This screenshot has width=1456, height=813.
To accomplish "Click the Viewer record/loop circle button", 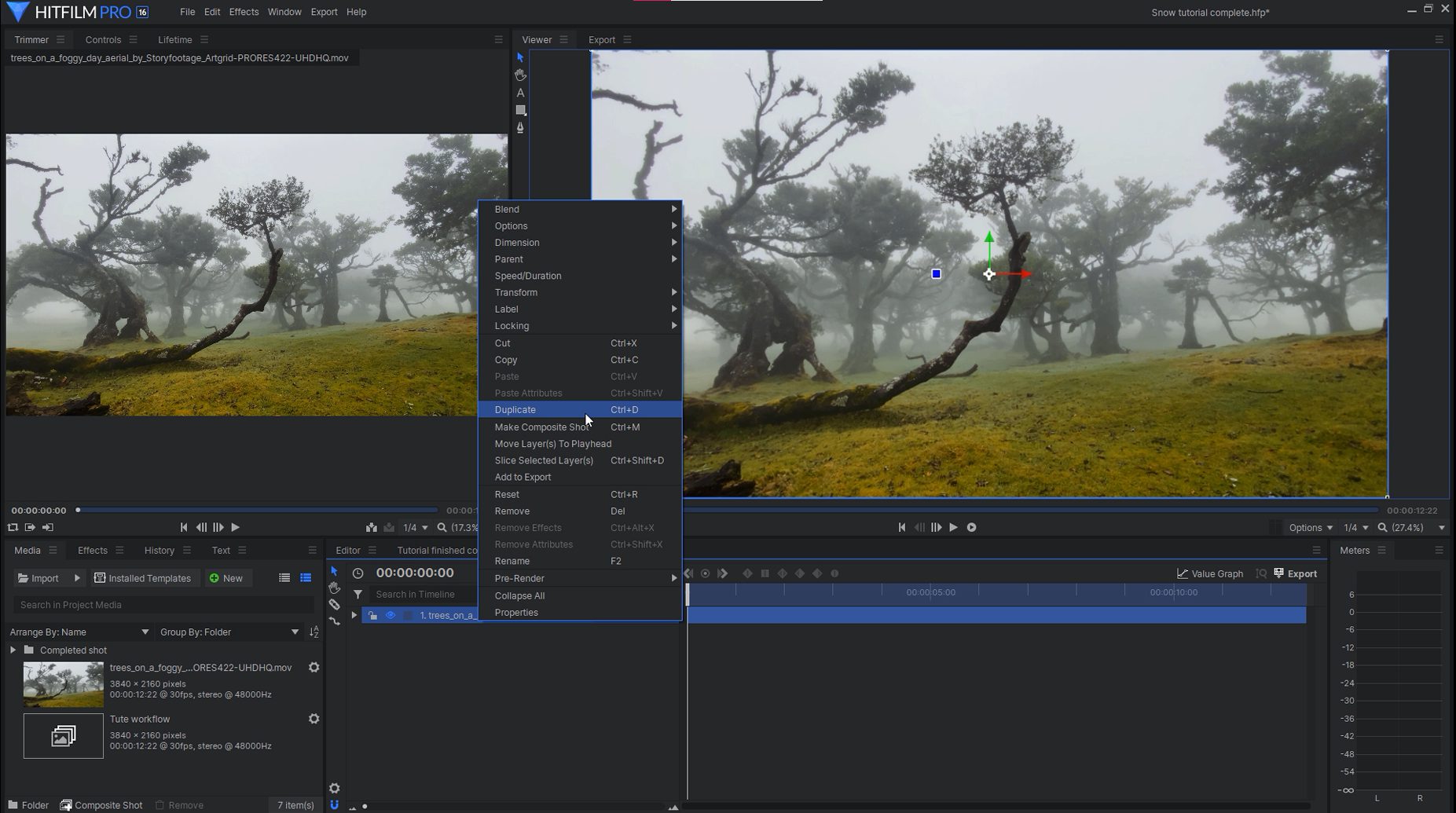I will pyautogui.click(x=972, y=527).
